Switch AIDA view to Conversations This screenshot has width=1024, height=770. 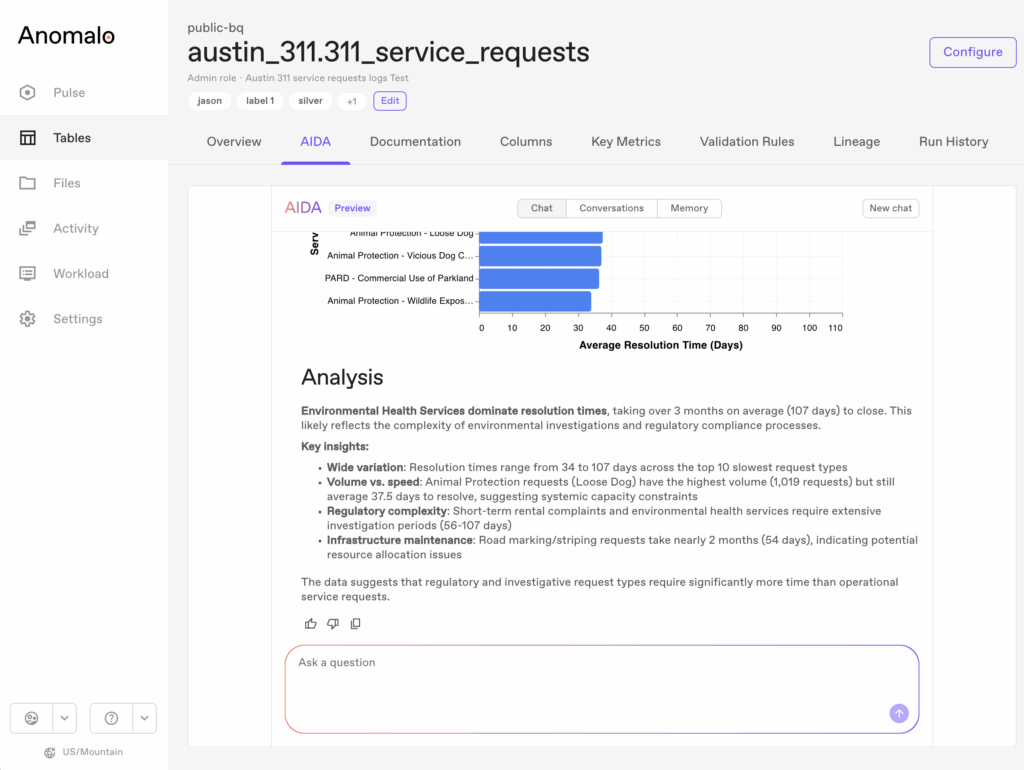[611, 208]
